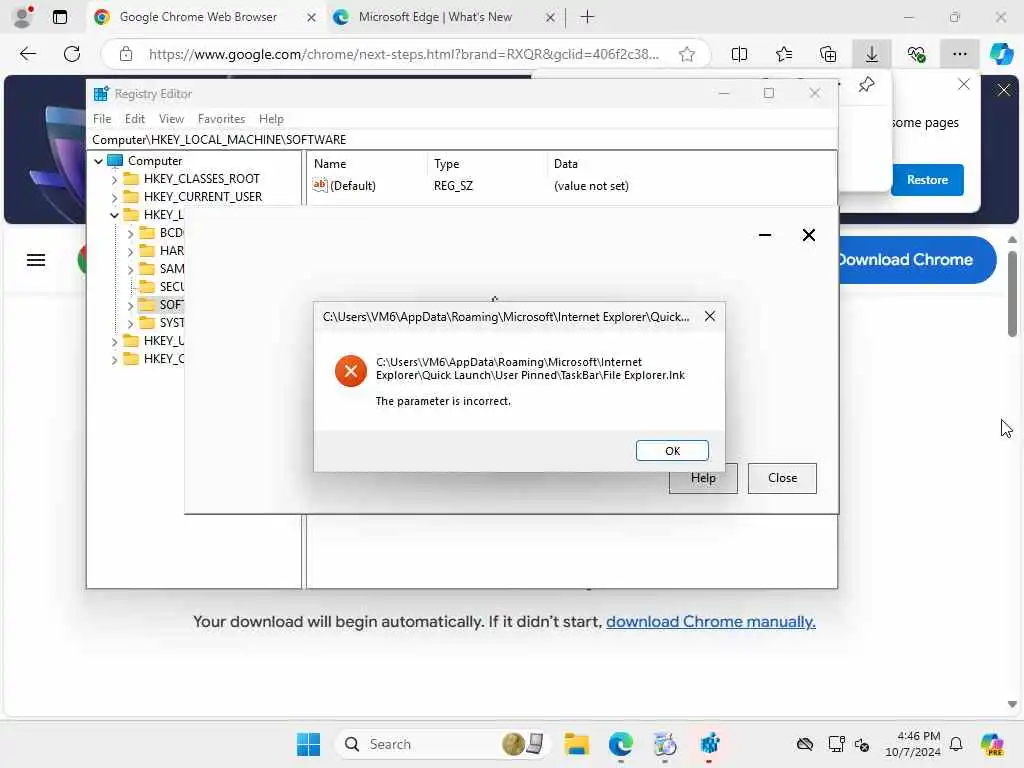Viewport: 1024px width, 768px height.
Task: Expand the SYSTEM key node
Action: pos(130,323)
